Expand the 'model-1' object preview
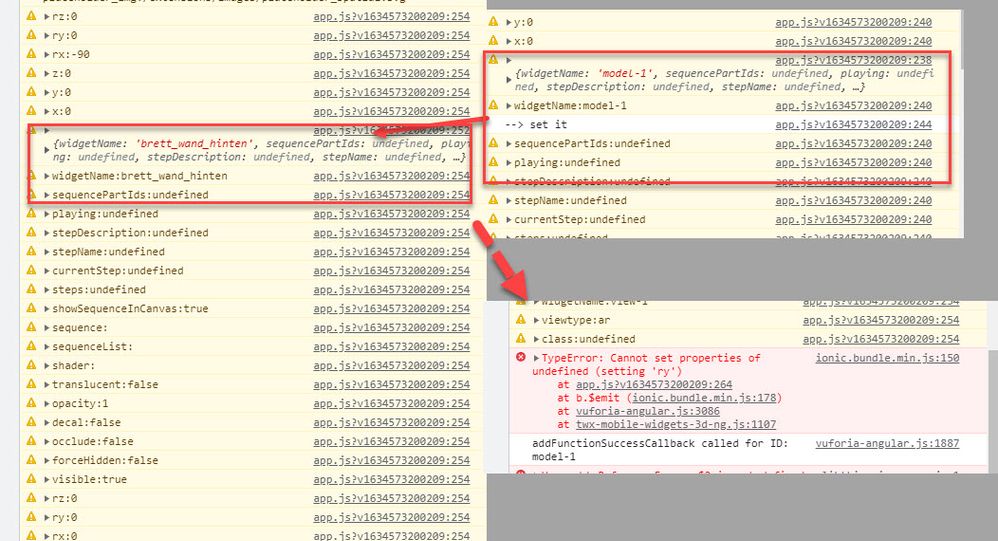 (x=509, y=80)
